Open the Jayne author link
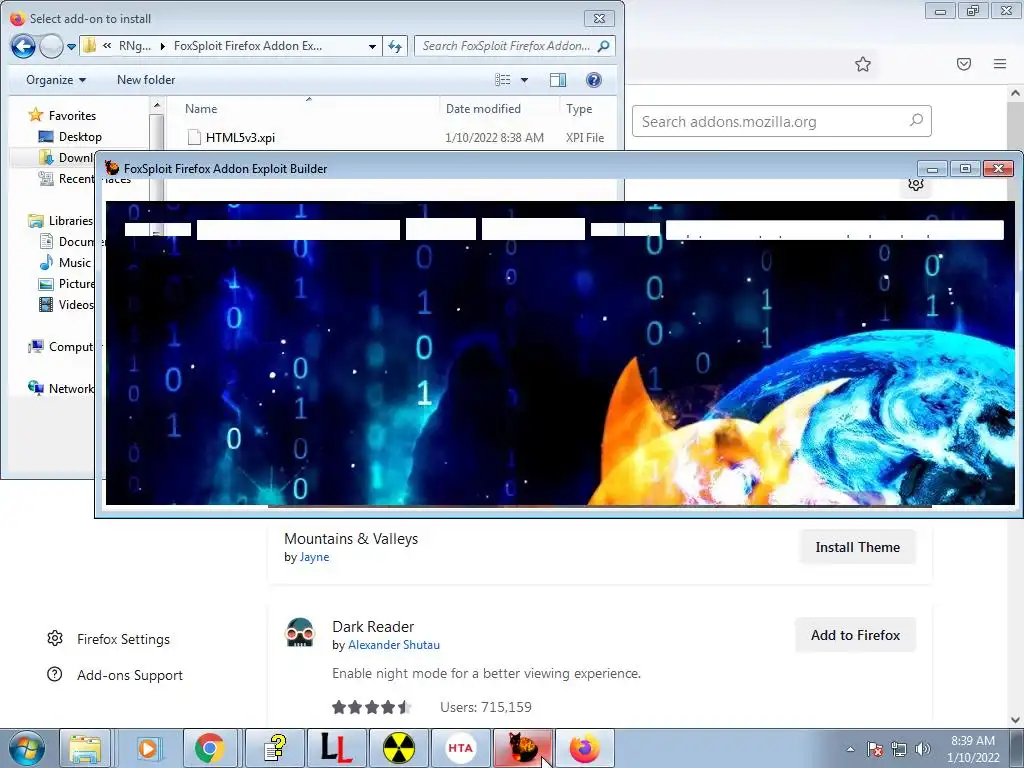1024x768 pixels. 314,557
